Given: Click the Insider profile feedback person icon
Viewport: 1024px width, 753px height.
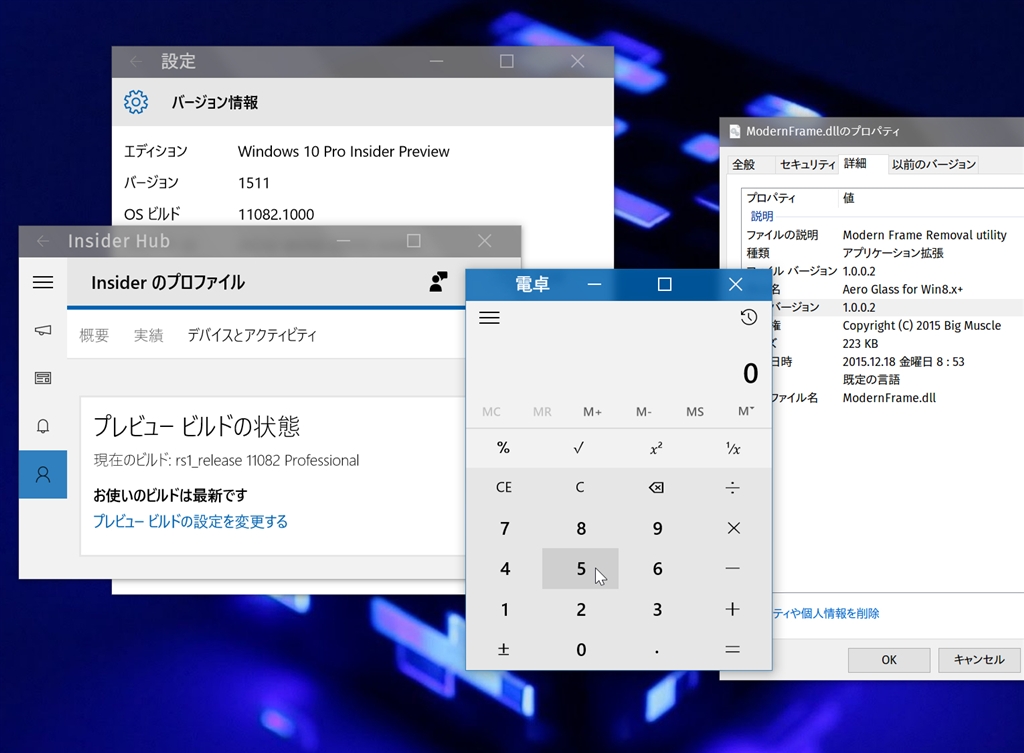Looking at the screenshot, I should click(x=438, y=281).
